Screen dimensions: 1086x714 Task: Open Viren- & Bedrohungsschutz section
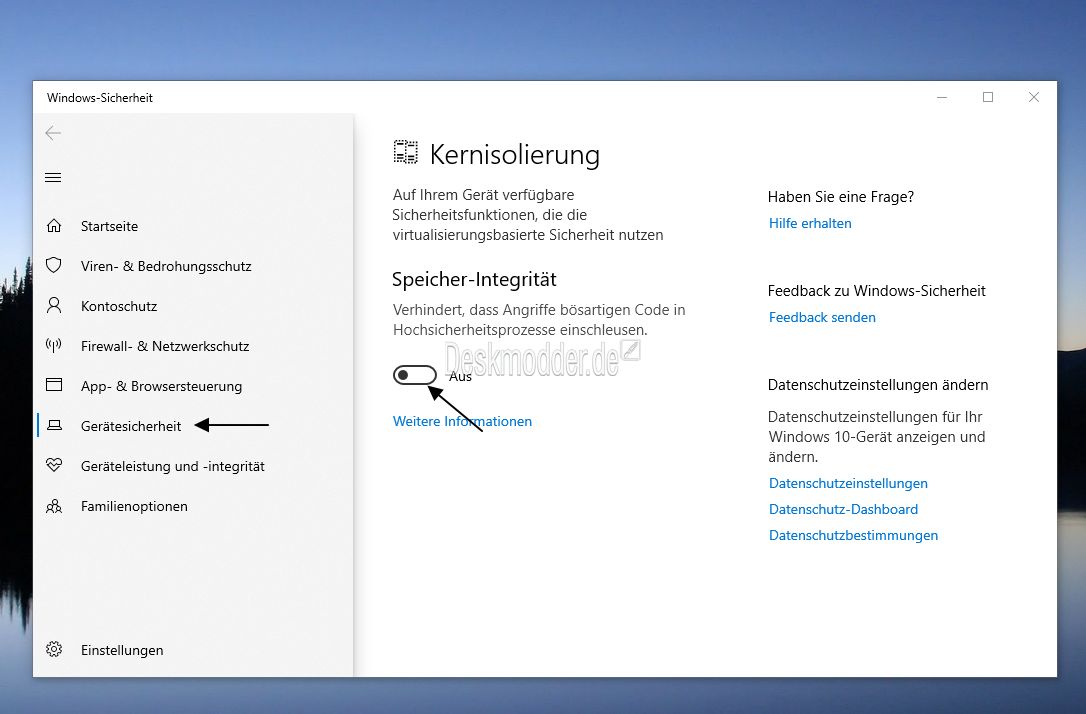tap(166, 267)
